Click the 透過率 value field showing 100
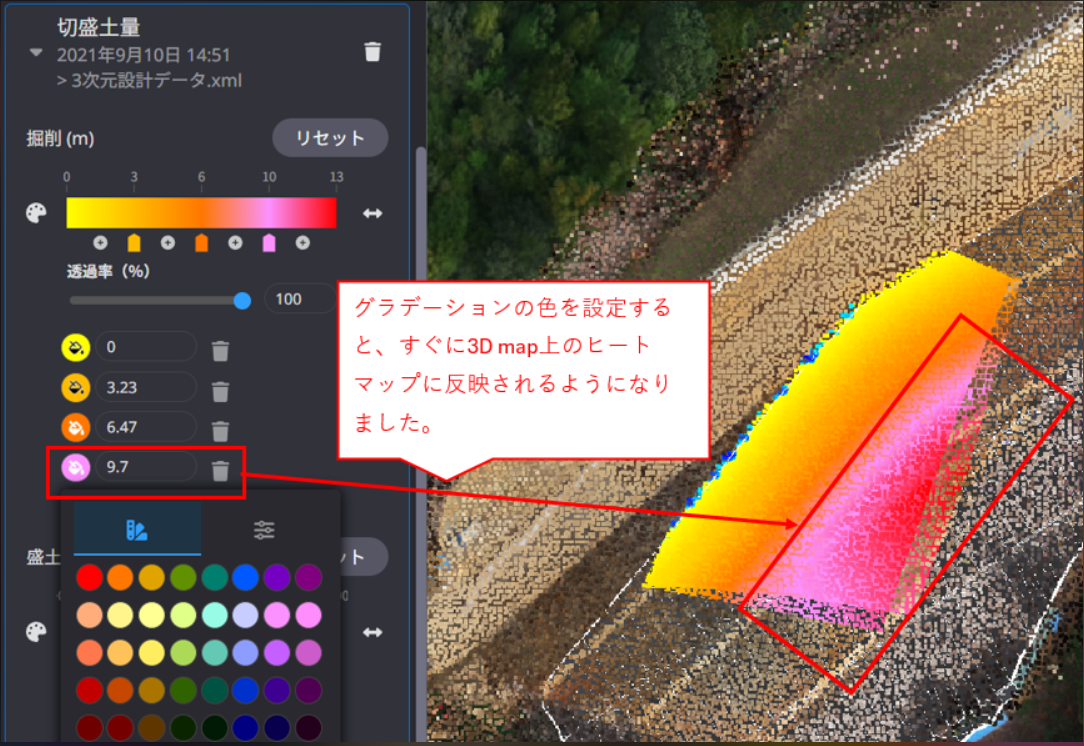 click(x=299, y=299)
